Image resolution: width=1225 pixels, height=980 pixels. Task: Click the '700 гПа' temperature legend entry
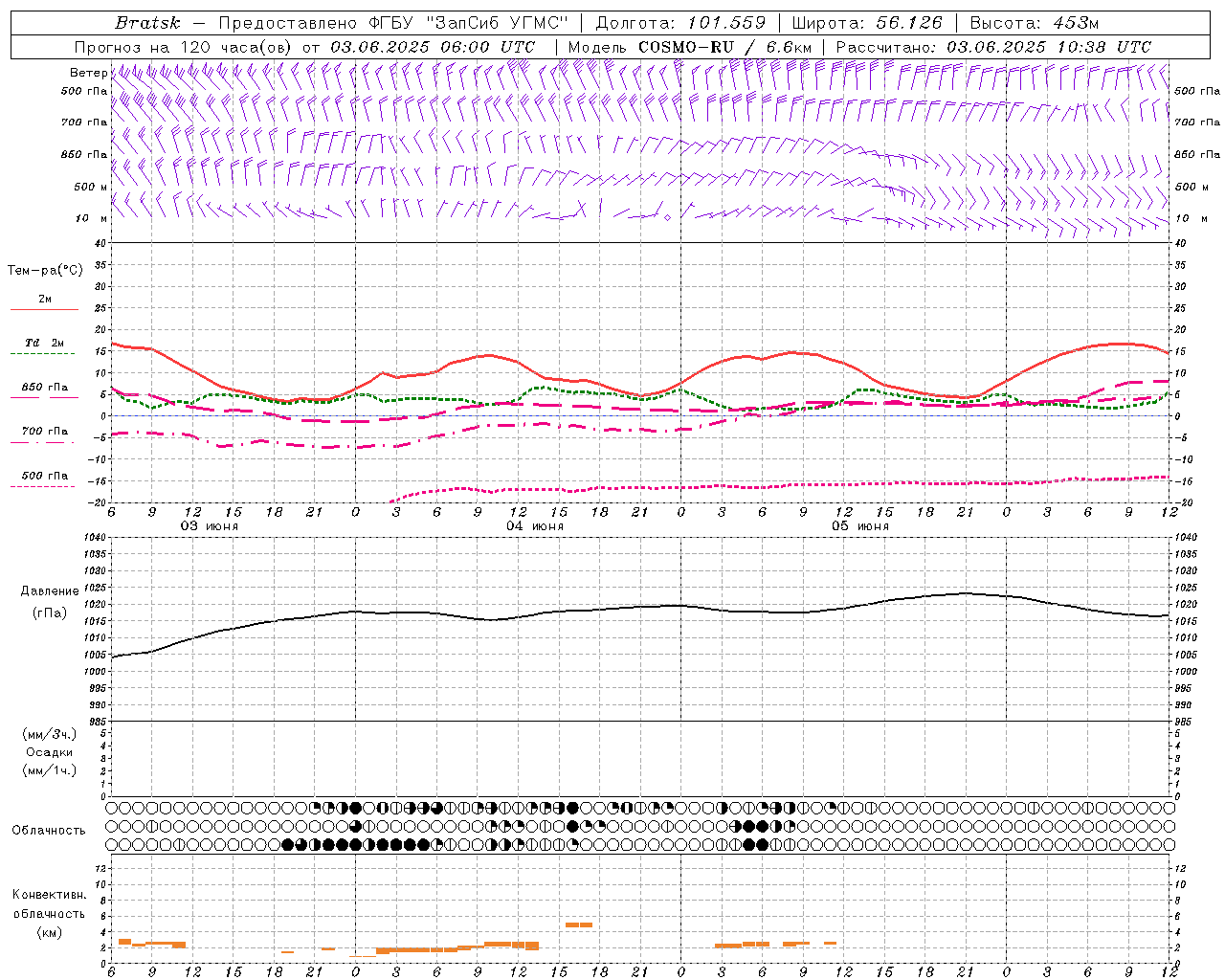pyautogui.click(x=45, y=432)
